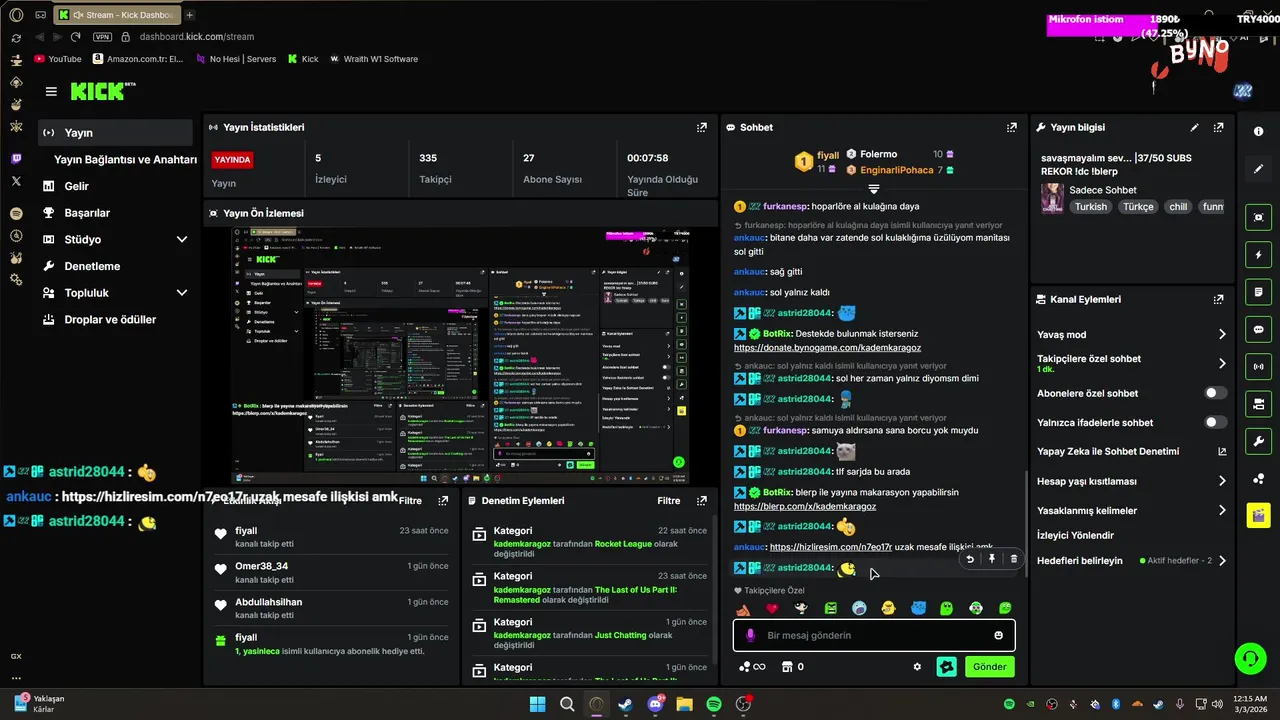1280x720 pixels.
Task: Toggle the chat bubble widget in right rail
Action: [x=1258, y=329]
